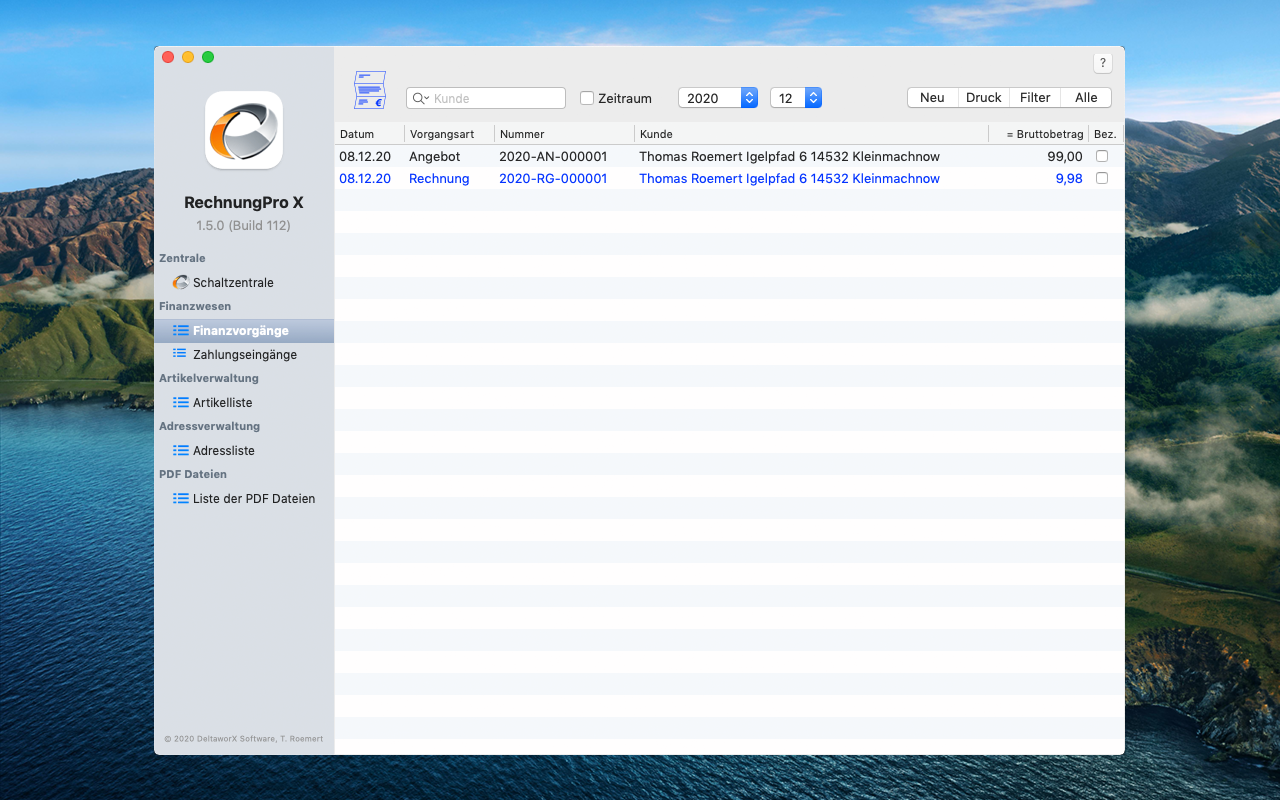Image resolution: width=1280 pixels, height=800 pixels.
Task: Focus the Kunde search field
Action: click(x=497, y=98)
